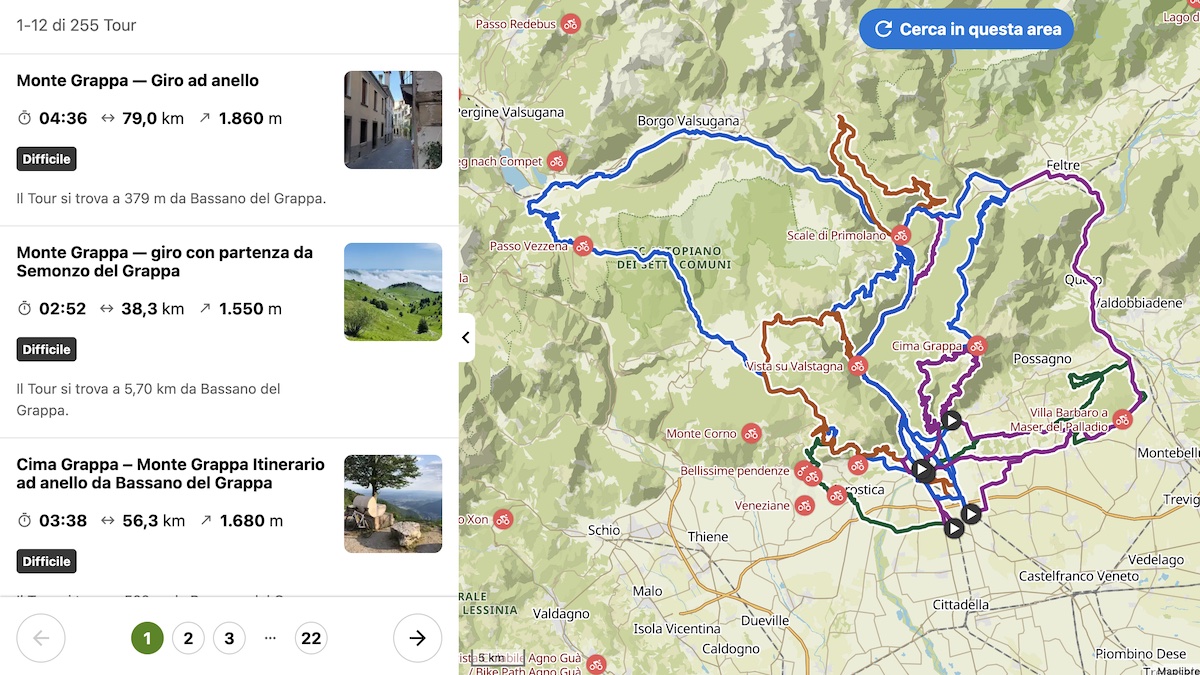
Task: Open results page 3
Action: coord(229,638)
